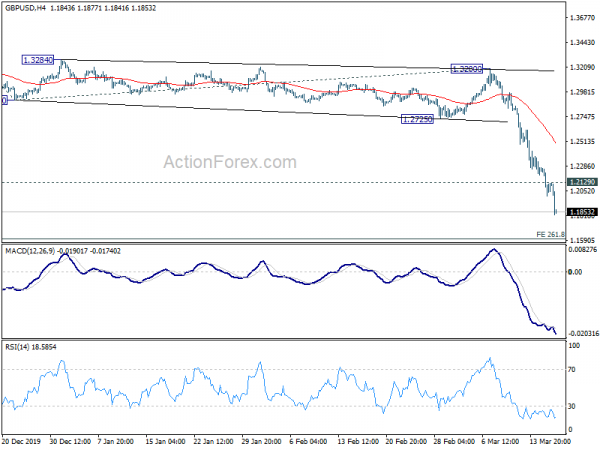Click the 1.25135 price axis value
This screenshot has width=600, height=450.
pos(582,142)
